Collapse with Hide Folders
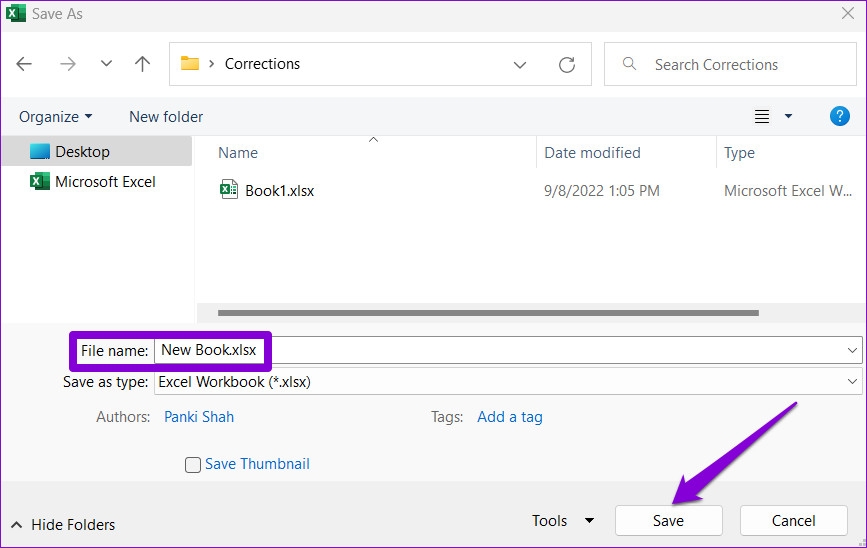The width and height of the screenshot is (867, 548). click(63, 524)
